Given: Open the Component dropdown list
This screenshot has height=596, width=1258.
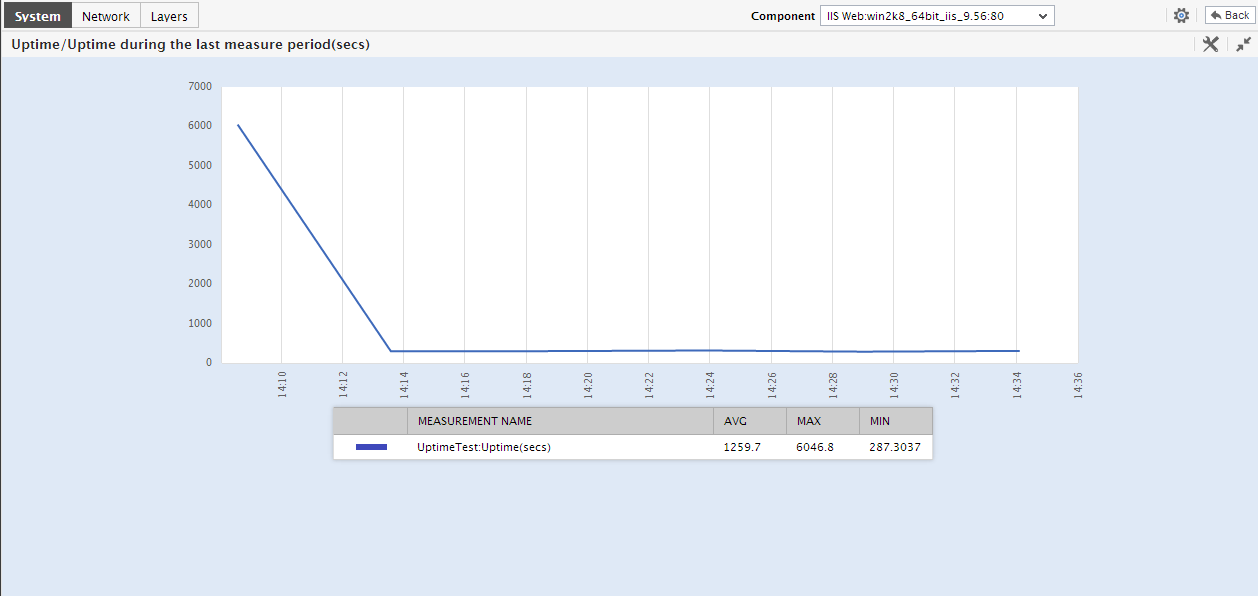Looking at the screenshot, I should coord(937,16).
